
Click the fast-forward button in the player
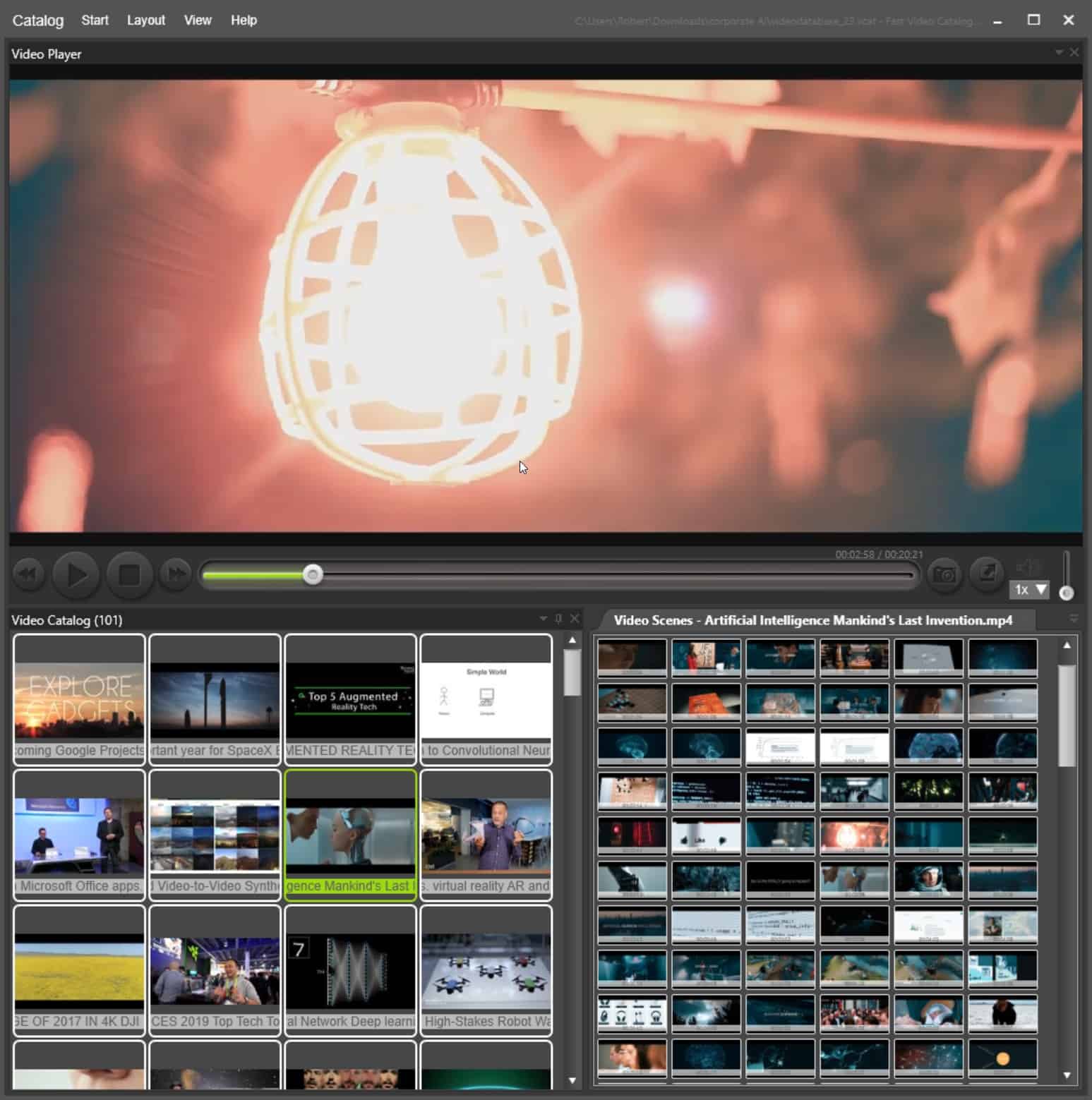(x=176, y=574)
